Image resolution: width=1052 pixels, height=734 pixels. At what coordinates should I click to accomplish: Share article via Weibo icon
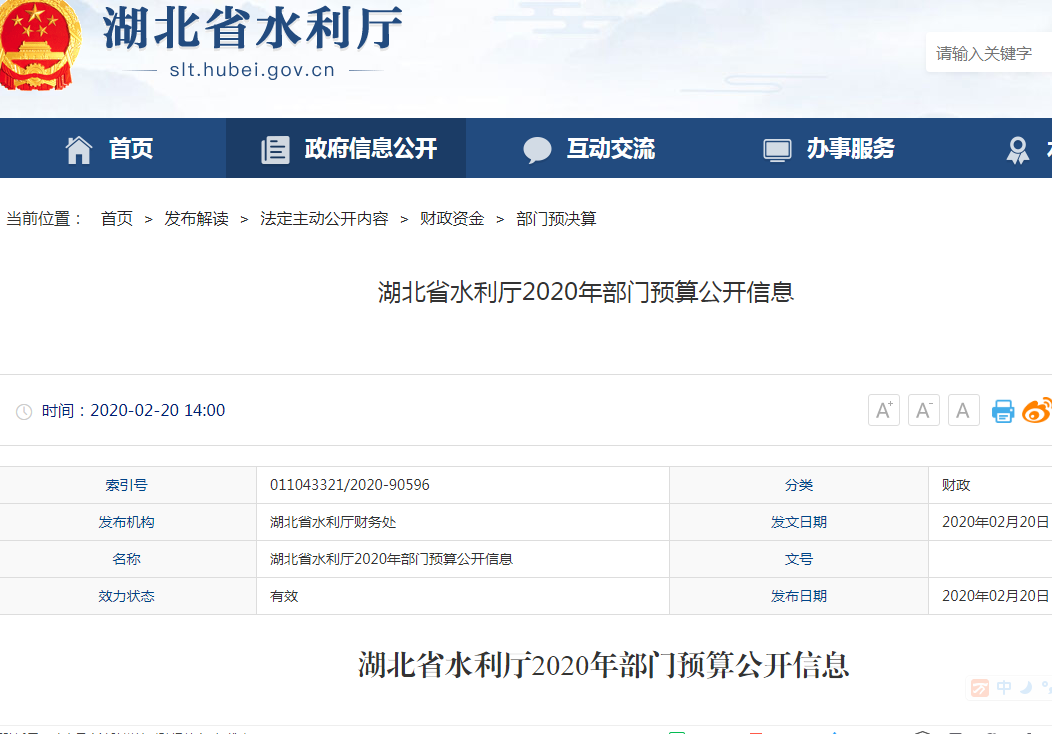(1038, 410)
